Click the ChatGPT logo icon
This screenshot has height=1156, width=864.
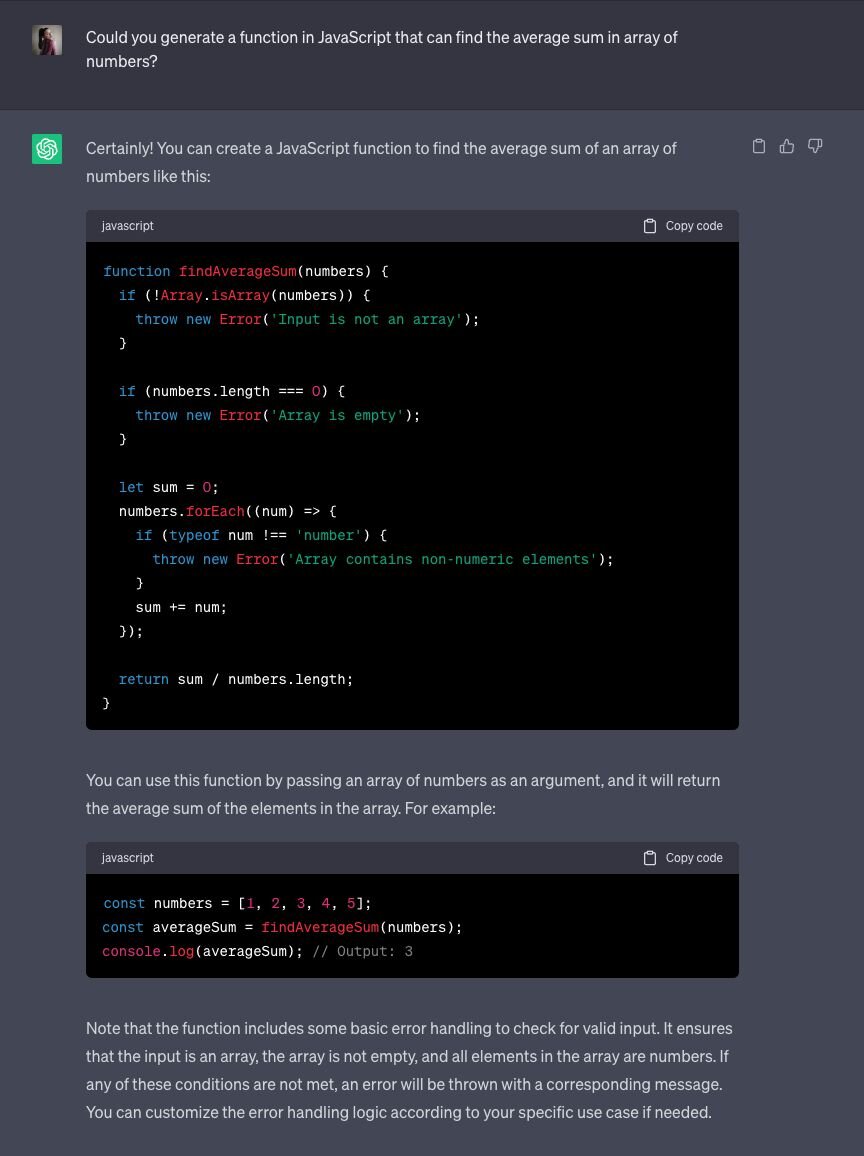pos(46,149)
